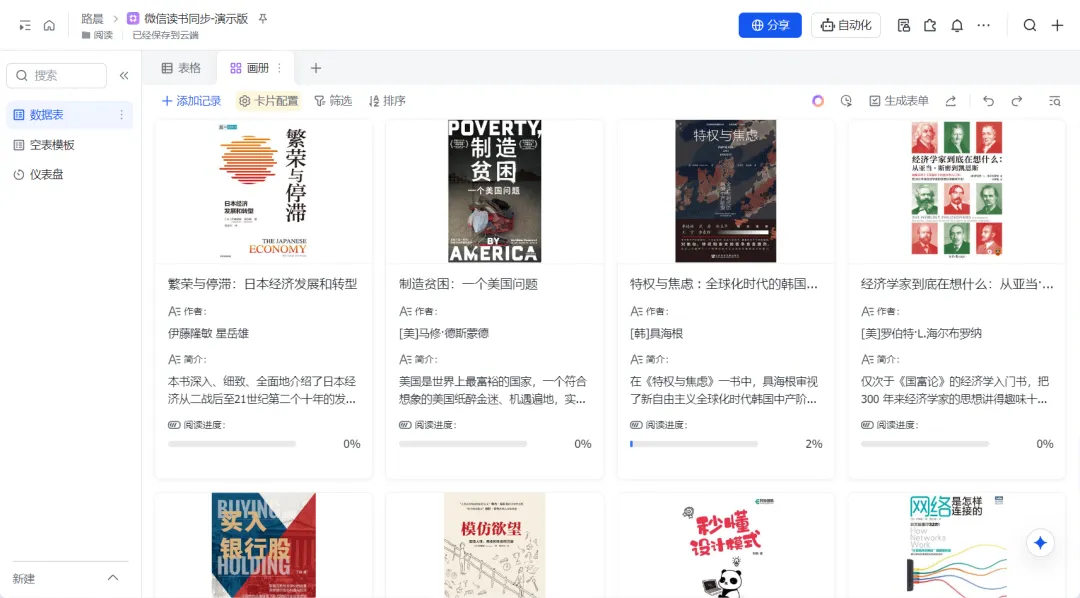This screenshot has width=1080, height=598.
Task: Click title 制造贫困：一个美国问题
Action: [468, 284]
